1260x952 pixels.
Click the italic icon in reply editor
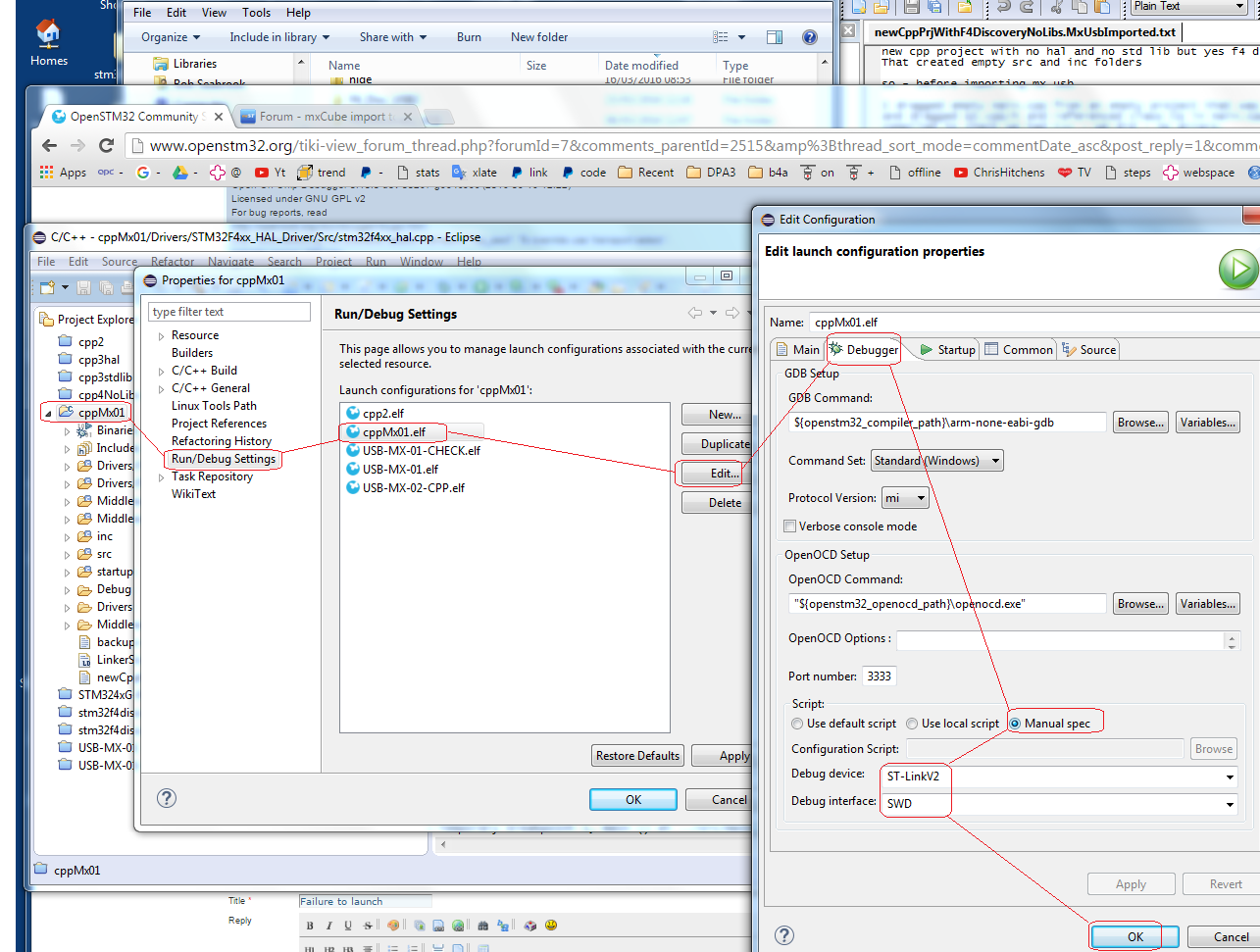pos(328,926)
